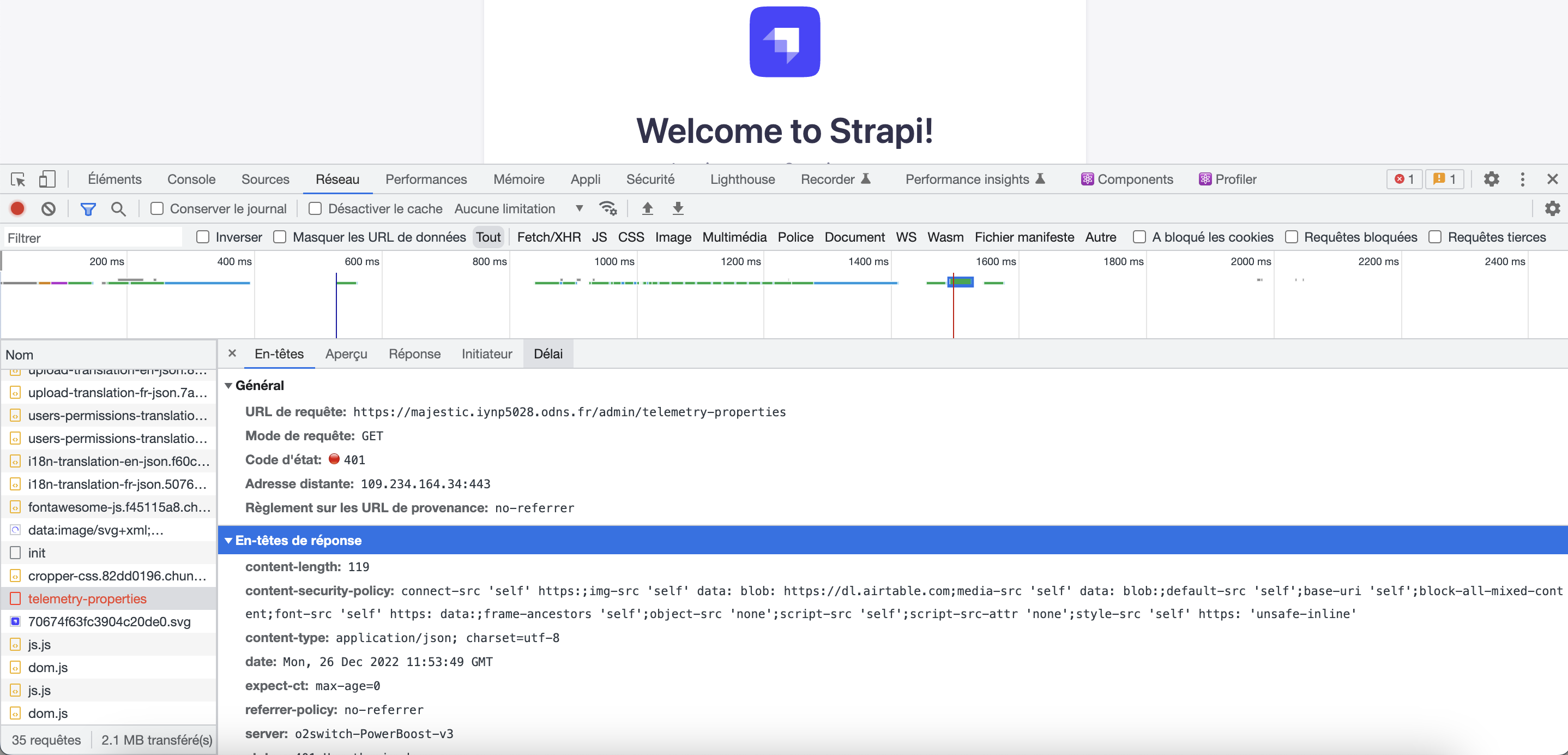Stop recording network log
The height and width of the screenshot is (755, 1568).
pyautogui.click(x=16, y=208)
